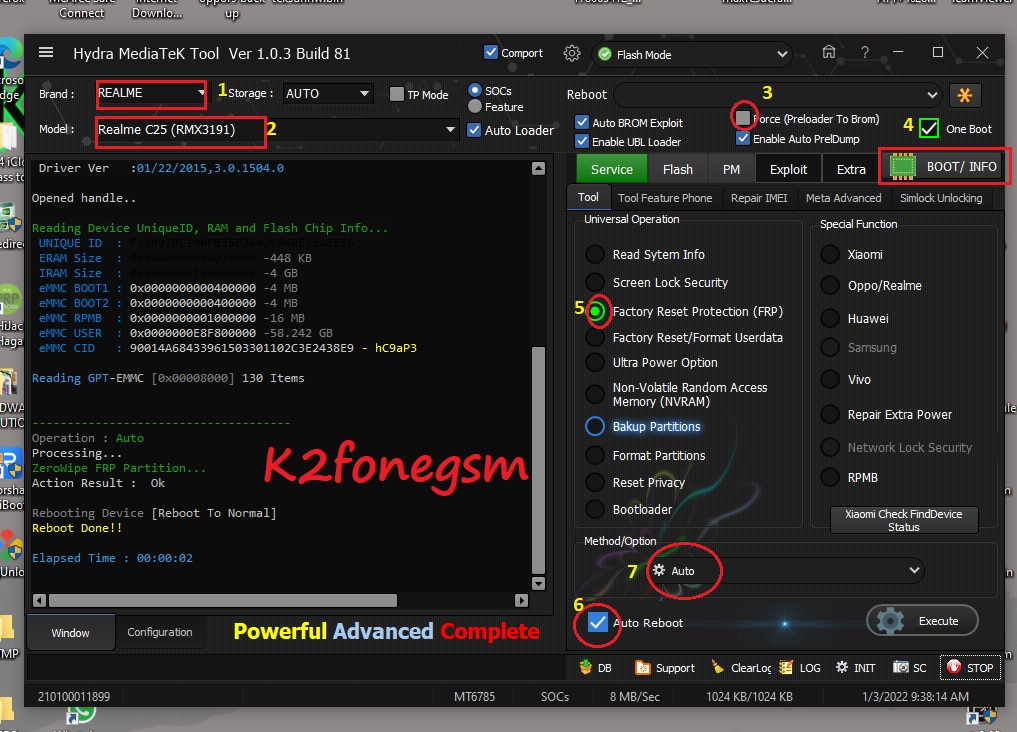Switch to the Extra tab
Image resolution: width=1017 pixels, height=732 pixels.
click(x=851, y=169)
